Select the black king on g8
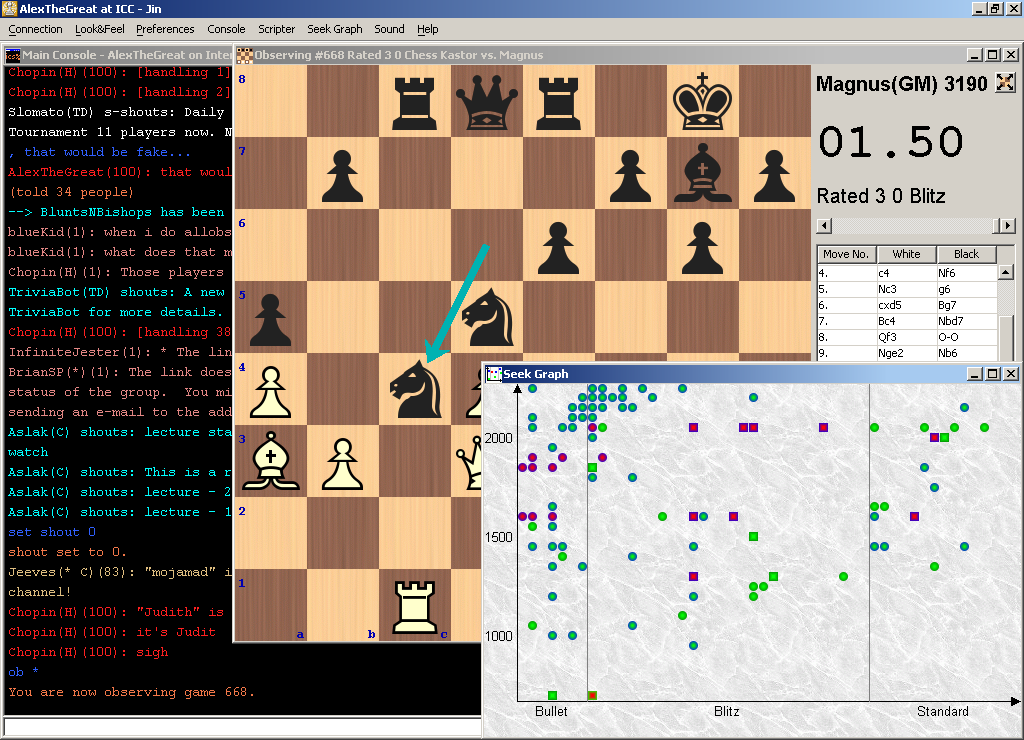1024x740 pixels. [x=703, y=101]
